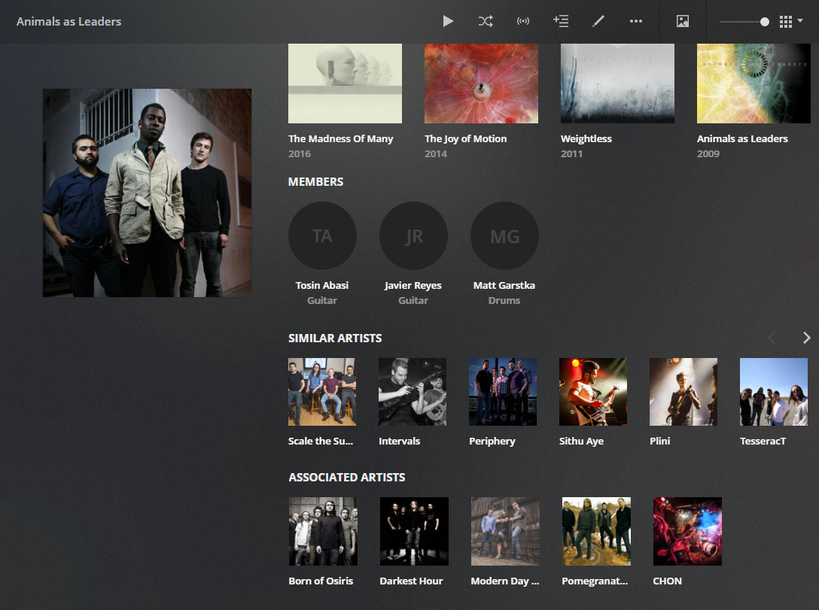Viewport: 819px width, 610px height.
Task: Open the more options ellipsis menu
Action: pyautogui.click(x=636, y=21)
